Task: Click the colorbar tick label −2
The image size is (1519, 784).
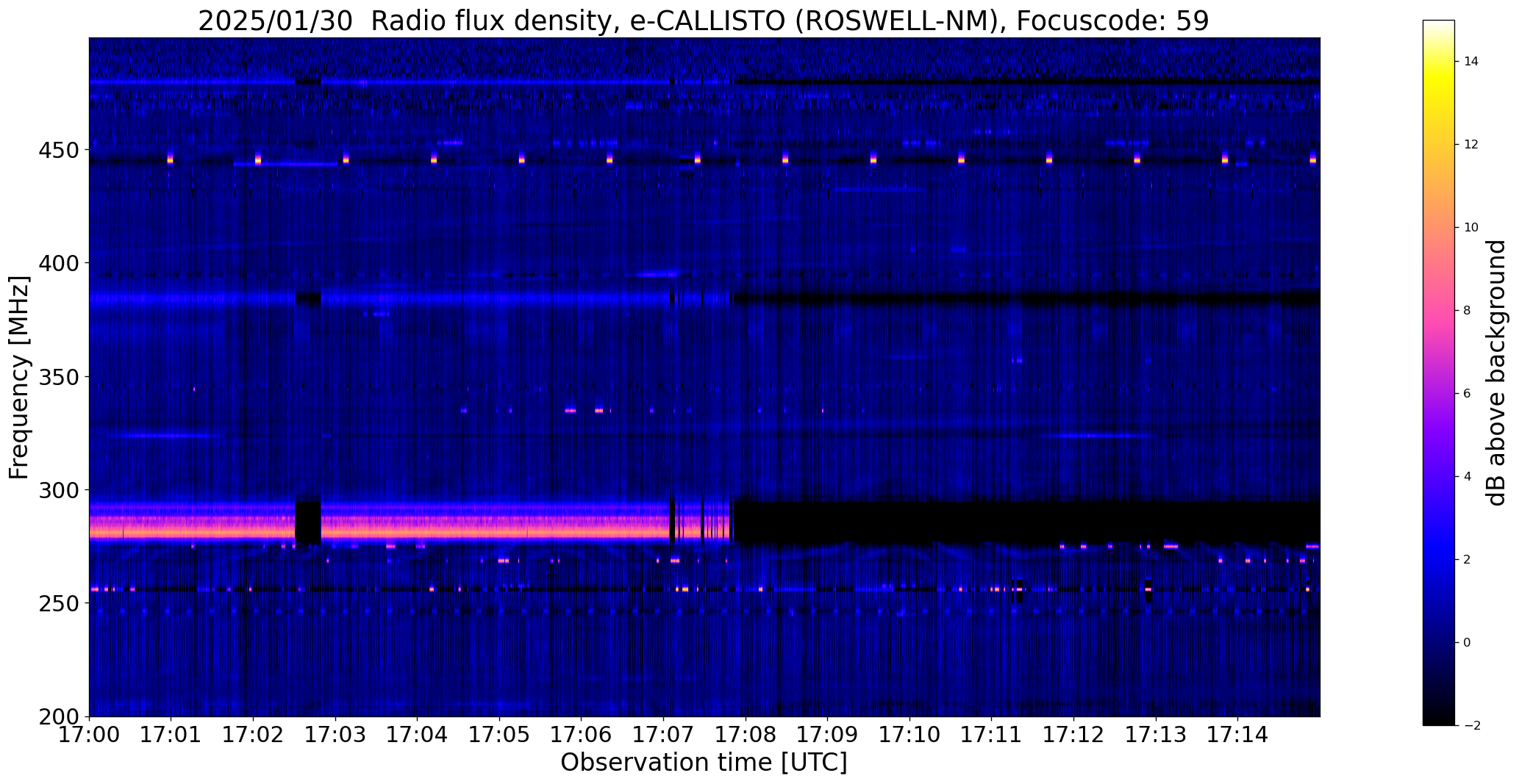Action: (1471, 726)
